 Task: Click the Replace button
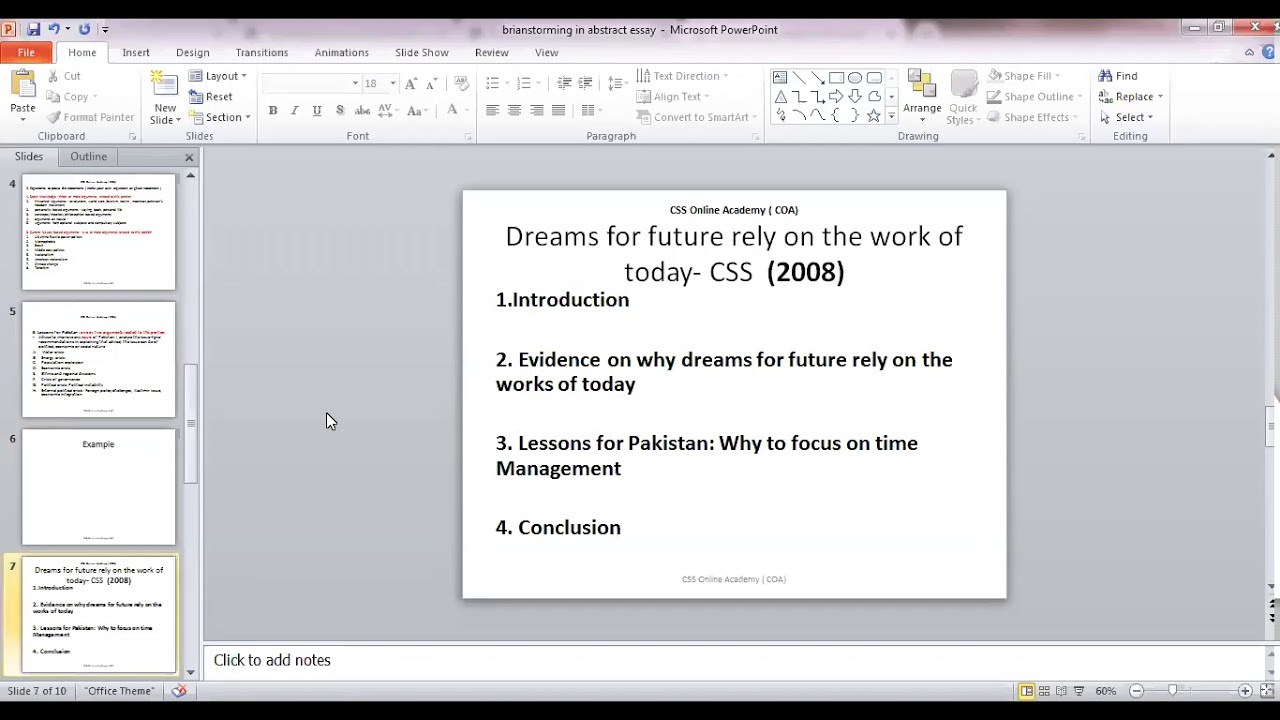(1131, 97)
